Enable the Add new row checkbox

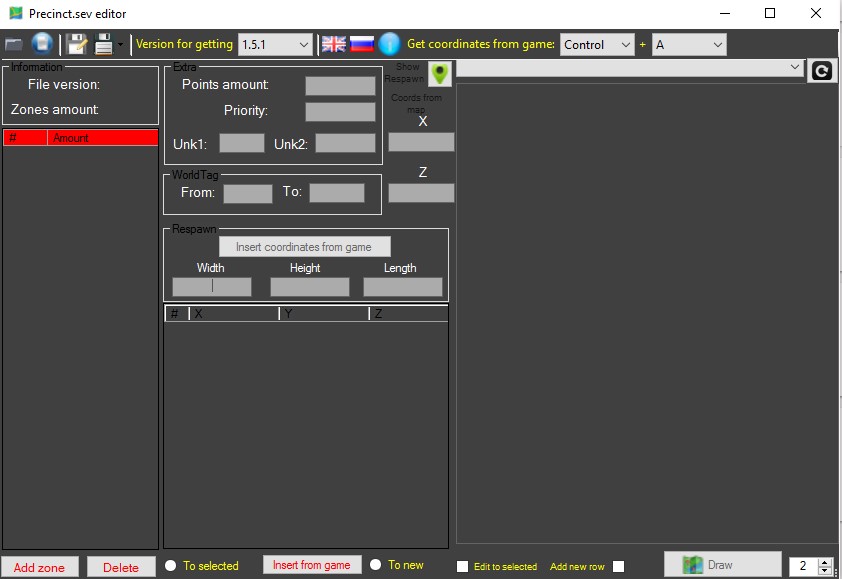(x=619, y=567)
